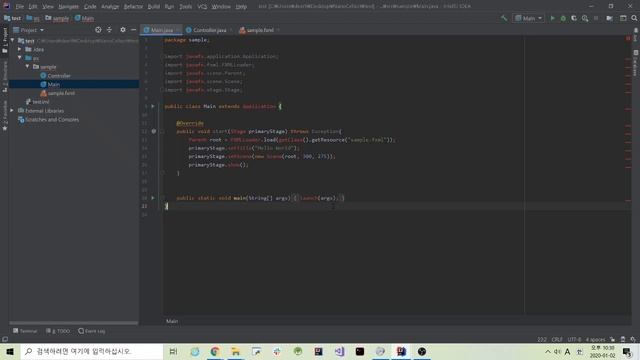Open the Database side tab on right edge
This screenshot has height=360, width=640.
636,63
